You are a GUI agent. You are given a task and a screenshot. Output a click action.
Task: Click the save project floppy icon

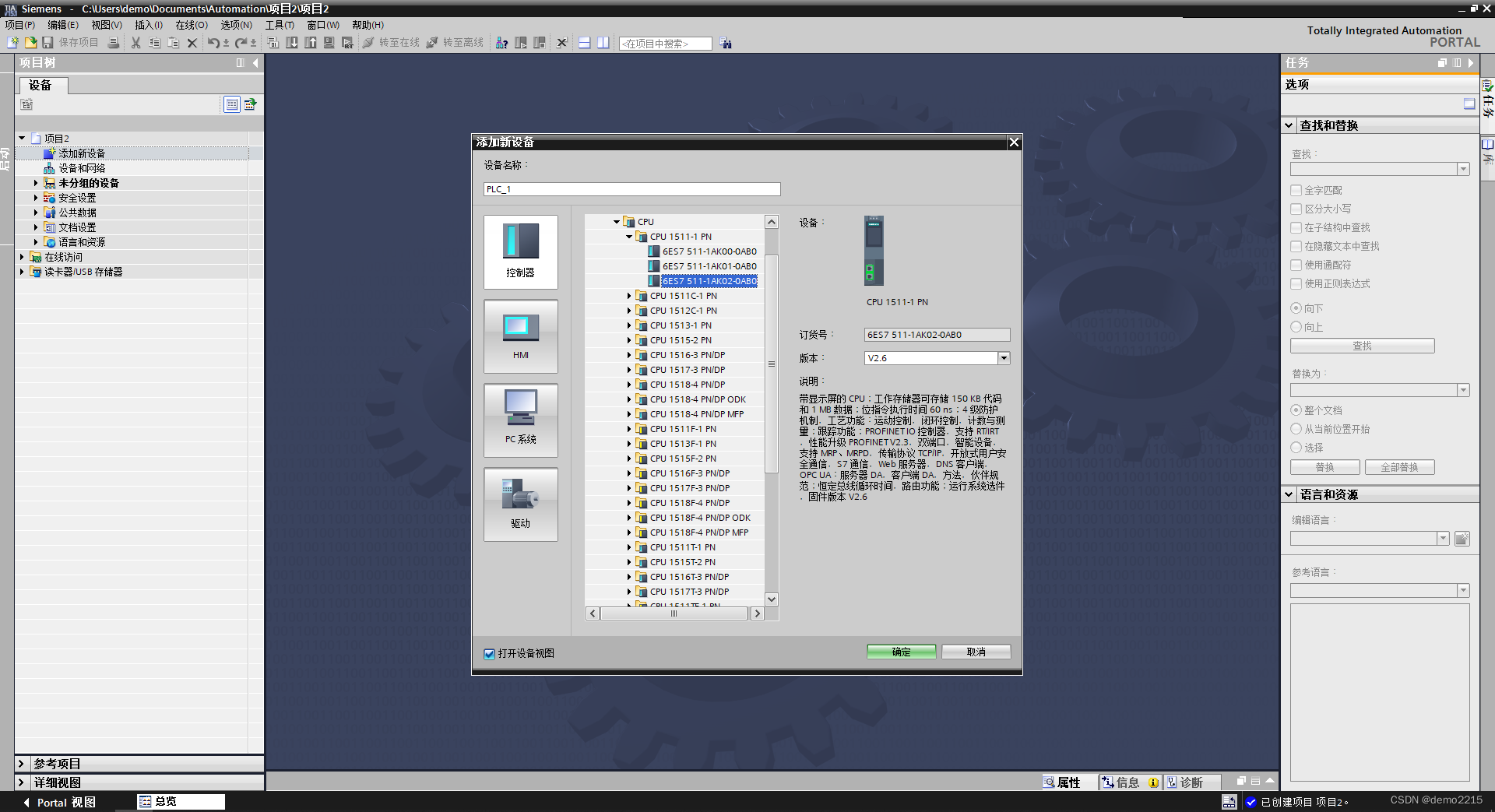pyautogui.click(x=47, y=43)
